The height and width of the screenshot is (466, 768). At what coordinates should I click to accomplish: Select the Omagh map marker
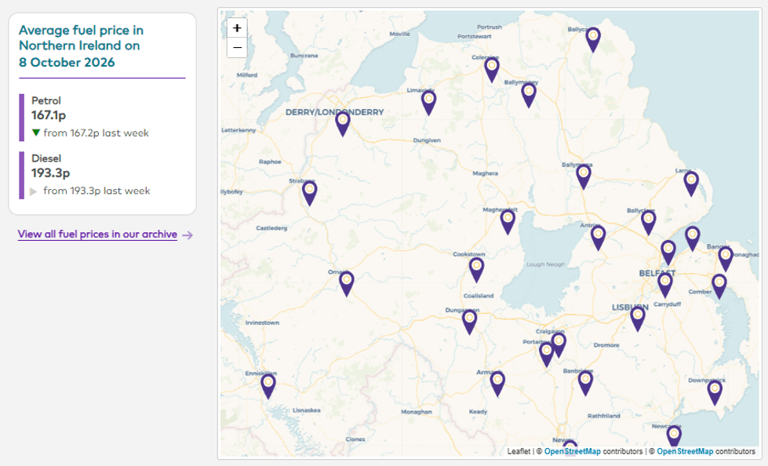(x=346, y=284)
